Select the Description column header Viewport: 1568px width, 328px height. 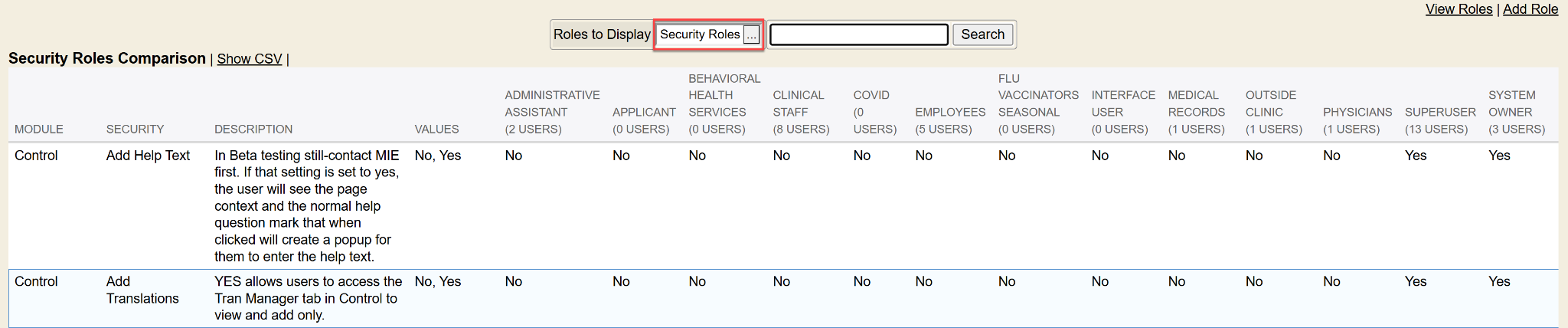point(253,129)
